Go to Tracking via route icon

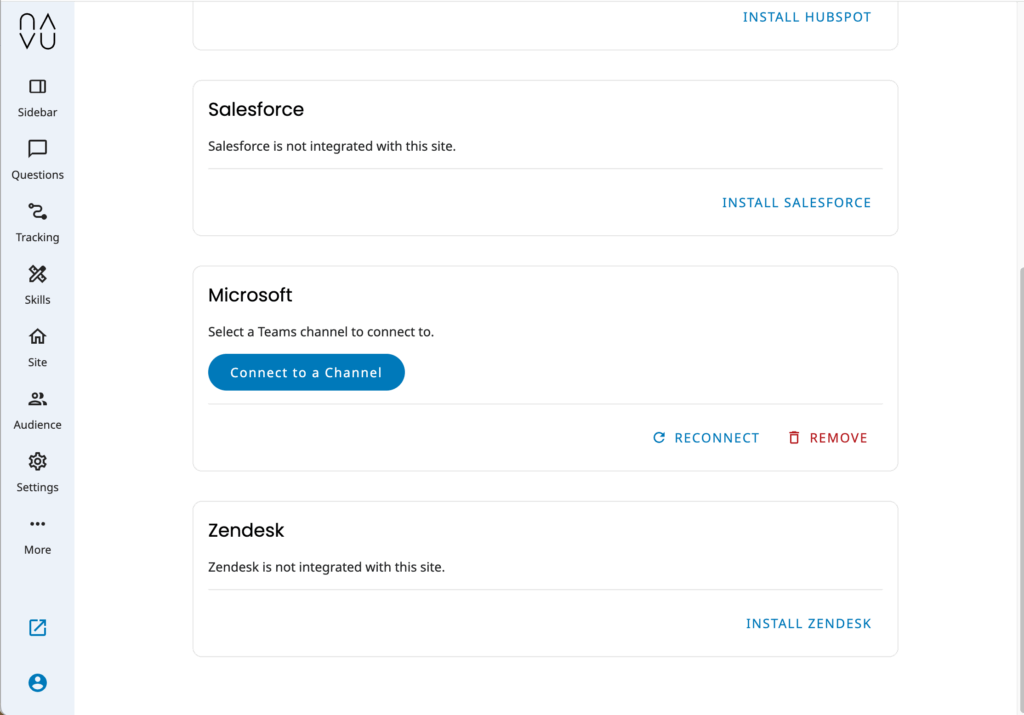point(37,212)
